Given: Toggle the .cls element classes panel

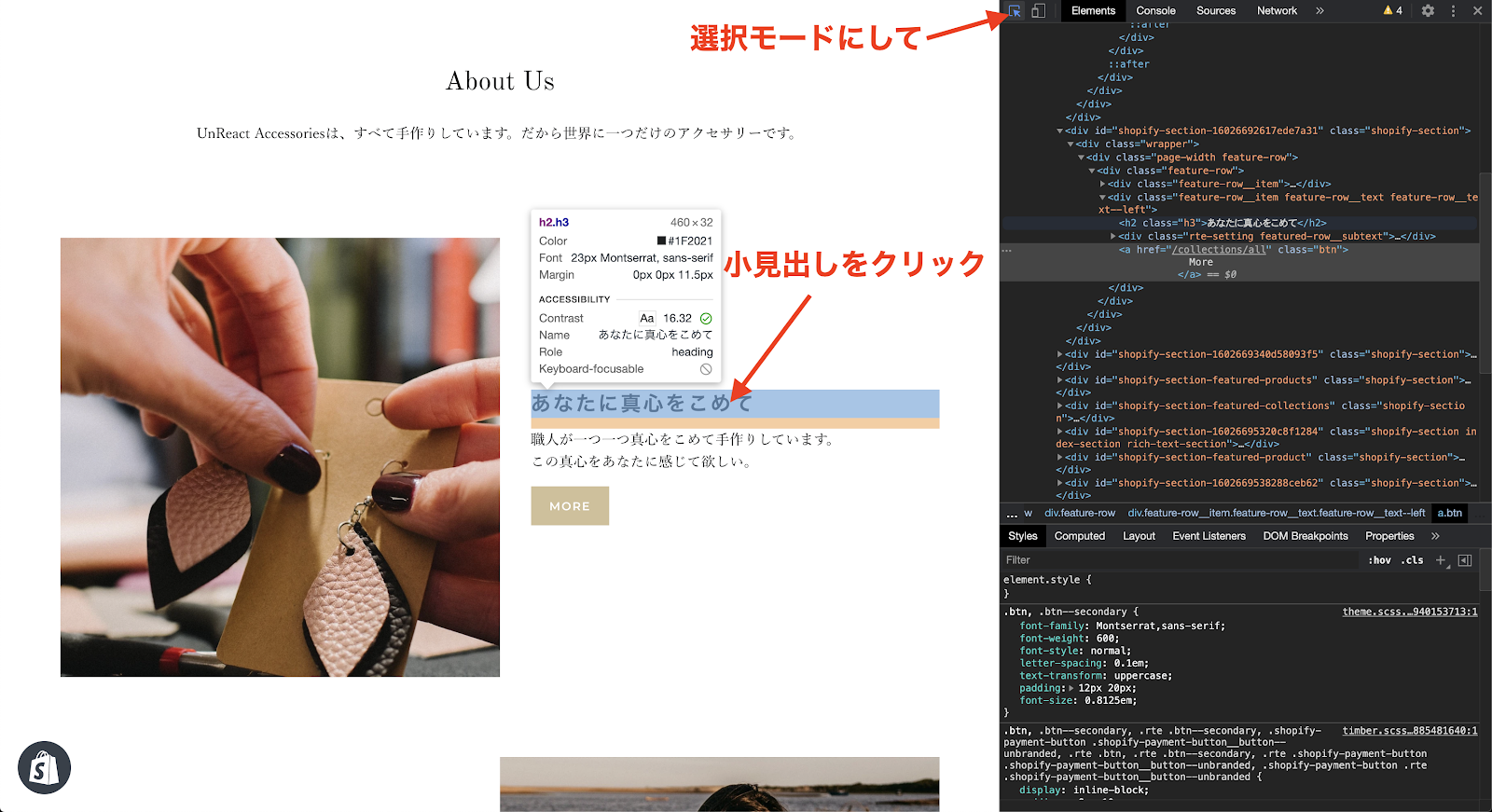Looking at the screenshot, I should coord(1414,560).
